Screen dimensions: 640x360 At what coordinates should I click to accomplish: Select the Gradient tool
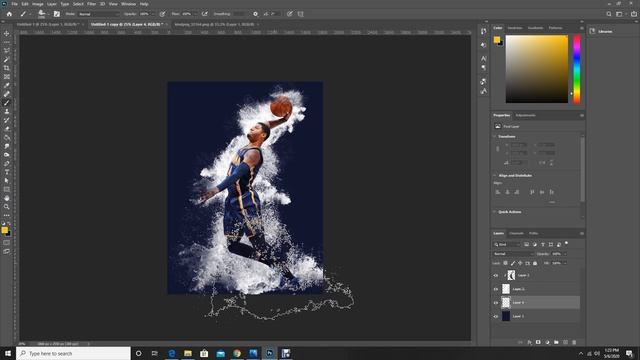click(7, 138)
